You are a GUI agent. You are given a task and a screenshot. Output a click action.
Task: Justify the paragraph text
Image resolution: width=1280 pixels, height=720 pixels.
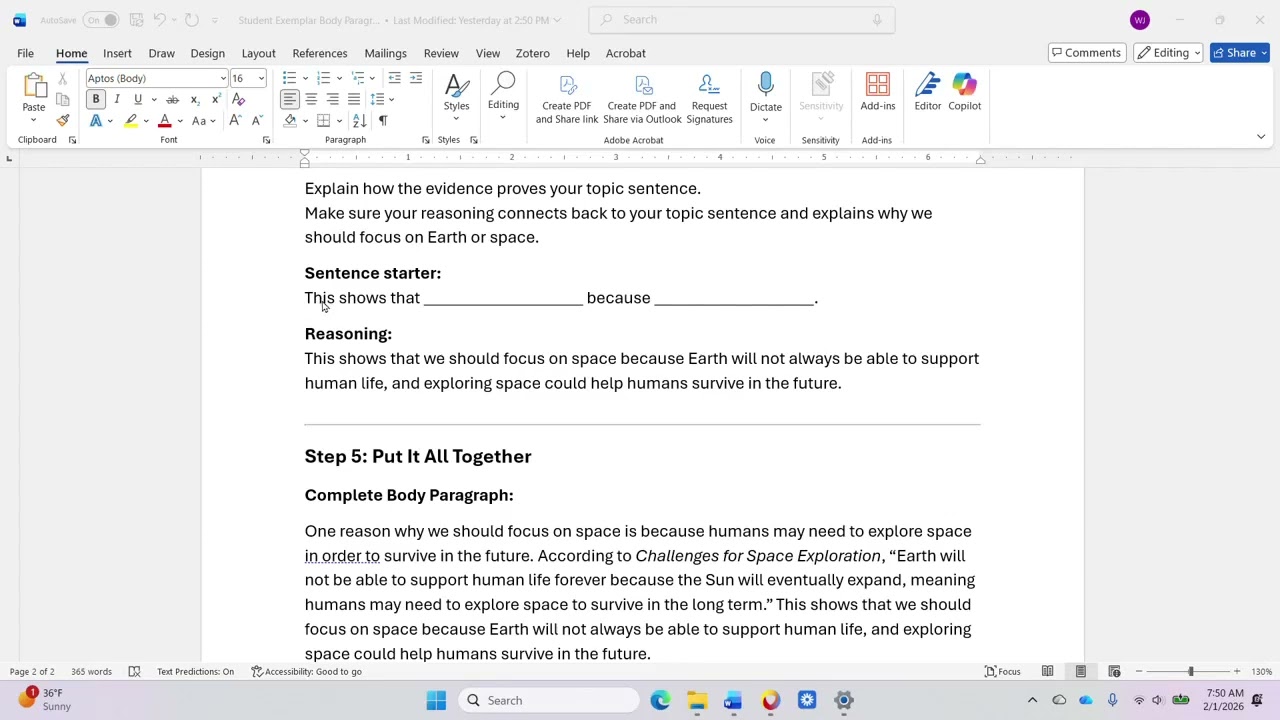354,99
